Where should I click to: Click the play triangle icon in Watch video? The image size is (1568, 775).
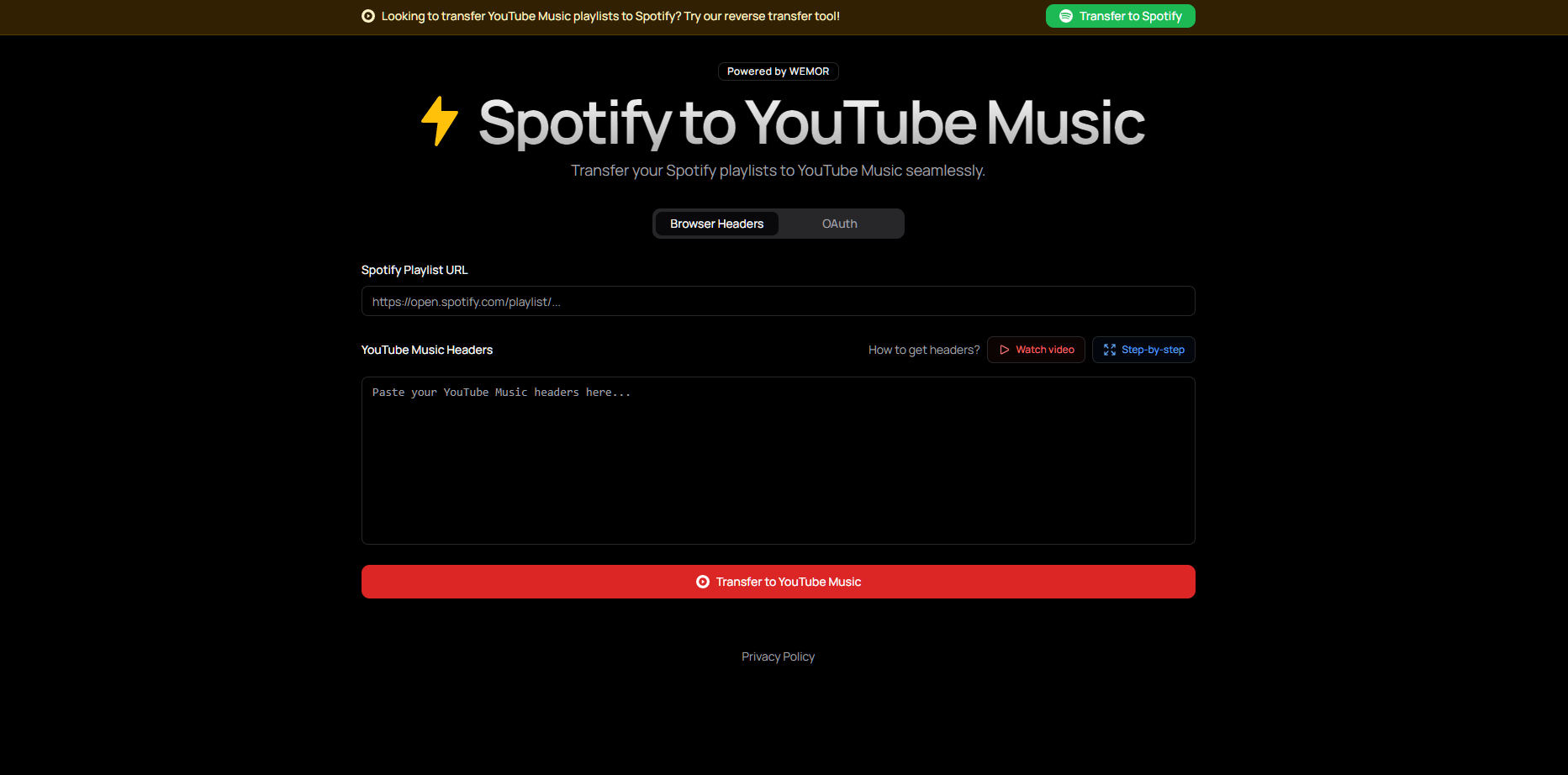click(1004, 350)
